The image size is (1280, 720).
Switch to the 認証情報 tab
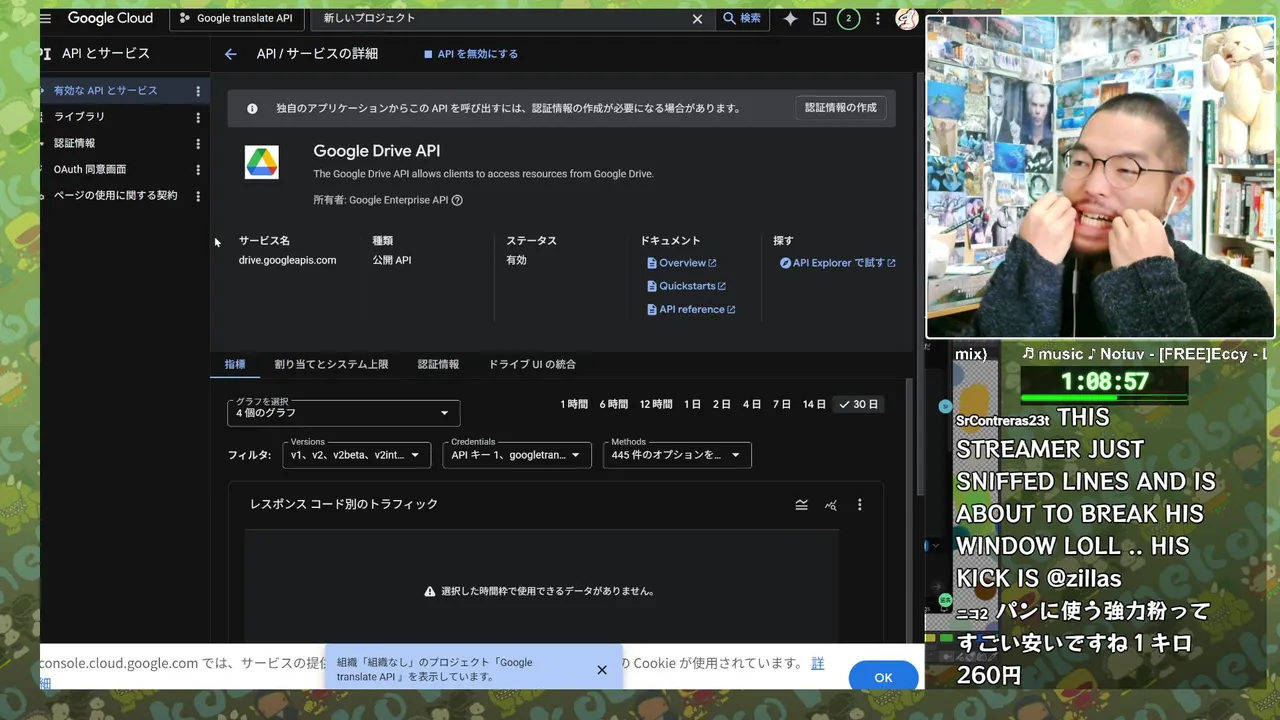click(438, 364)
